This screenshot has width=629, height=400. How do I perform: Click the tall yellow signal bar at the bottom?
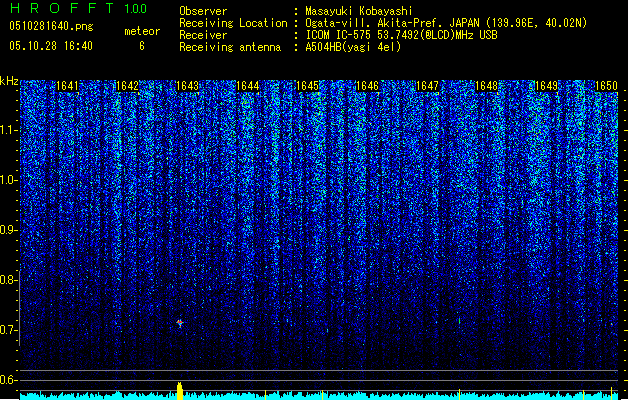[x=180, y=391]
